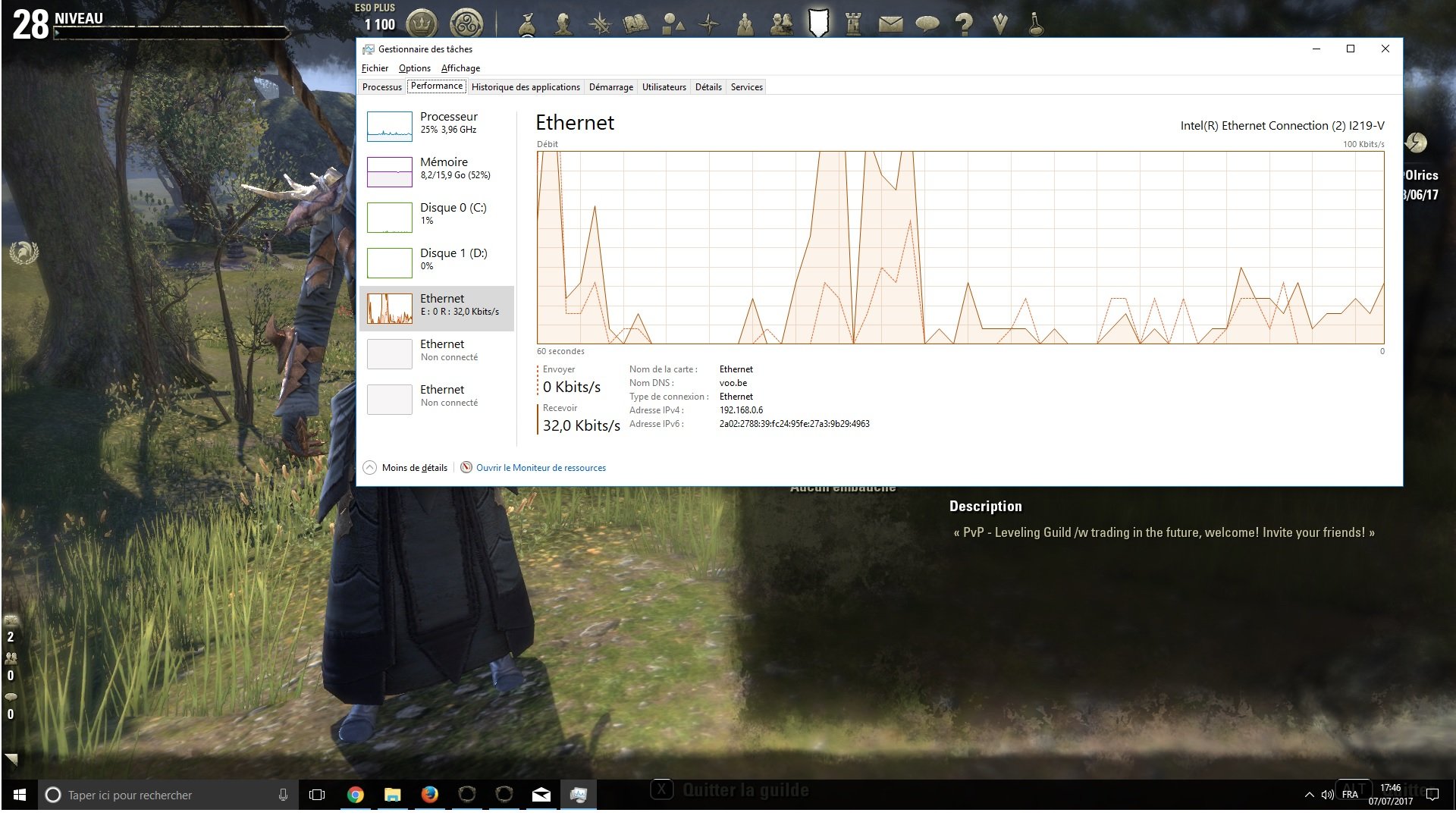Open the Inventory bag icon
Viewport: 1456px width, 819px height.
(527, 24)
